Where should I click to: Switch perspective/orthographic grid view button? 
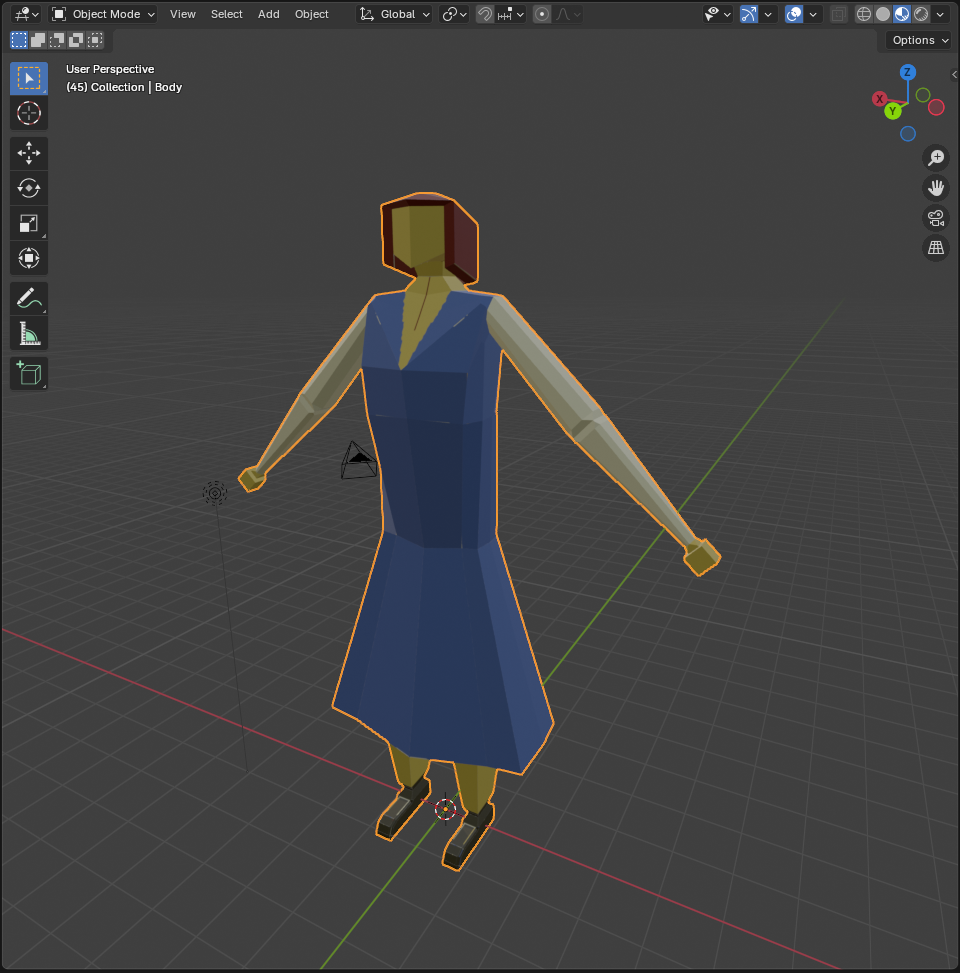(x=936, y=248)
